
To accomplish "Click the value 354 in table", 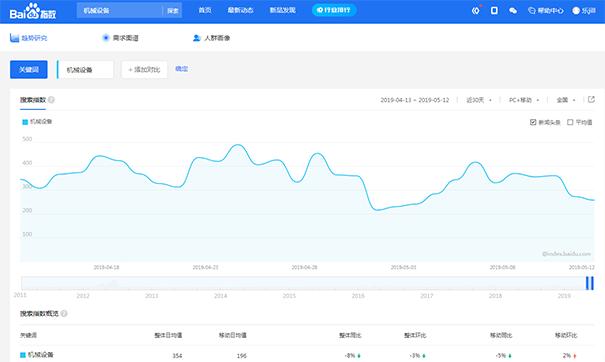I will pos(177,355).
